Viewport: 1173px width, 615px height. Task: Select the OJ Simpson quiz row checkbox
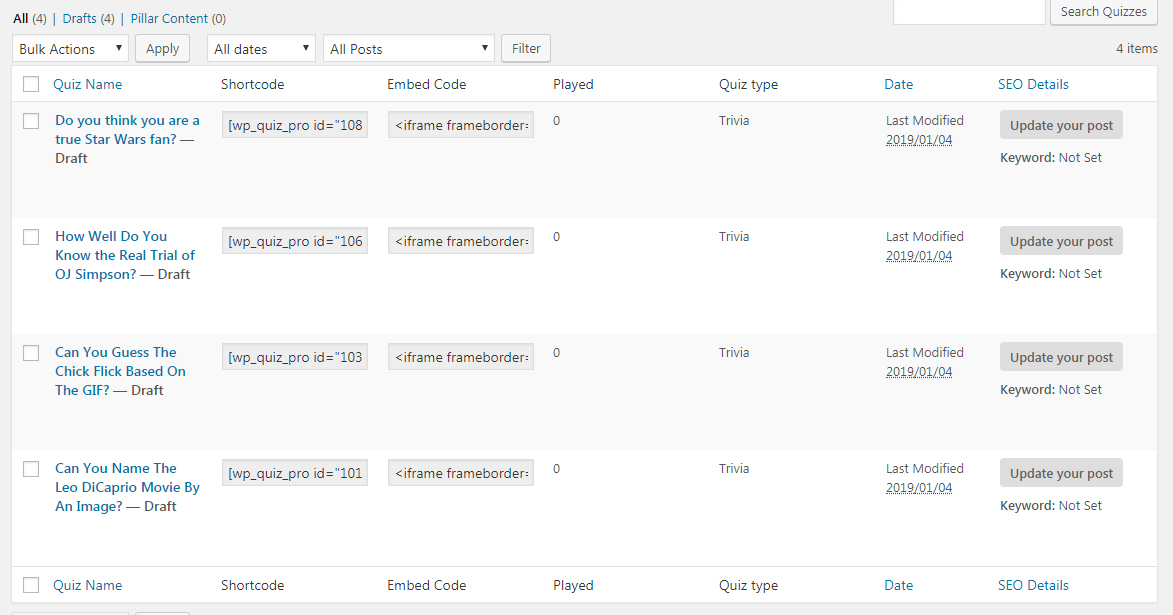coord(31,237)
